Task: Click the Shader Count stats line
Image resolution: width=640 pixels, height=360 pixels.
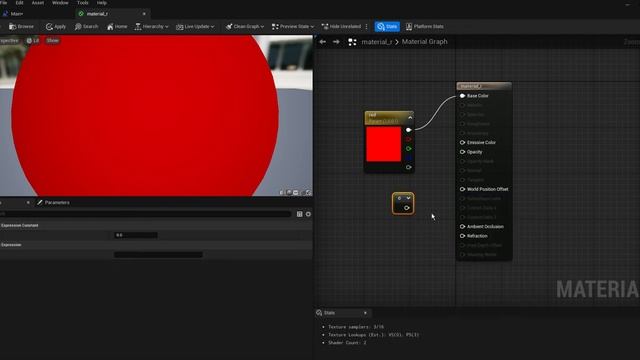Action: coord(347,343)
